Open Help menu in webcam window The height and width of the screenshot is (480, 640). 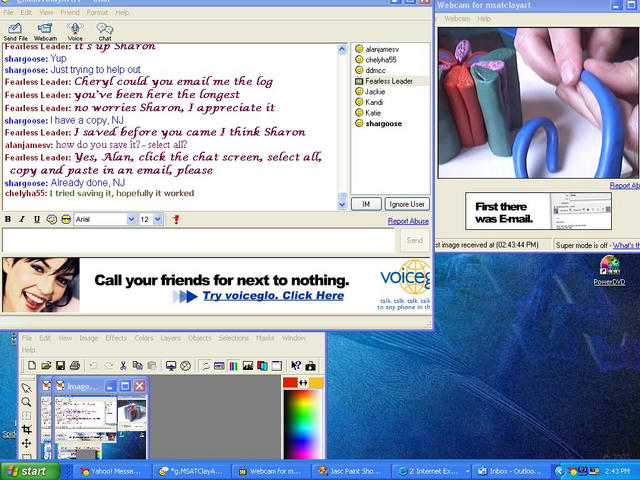[x=484, y=19]
